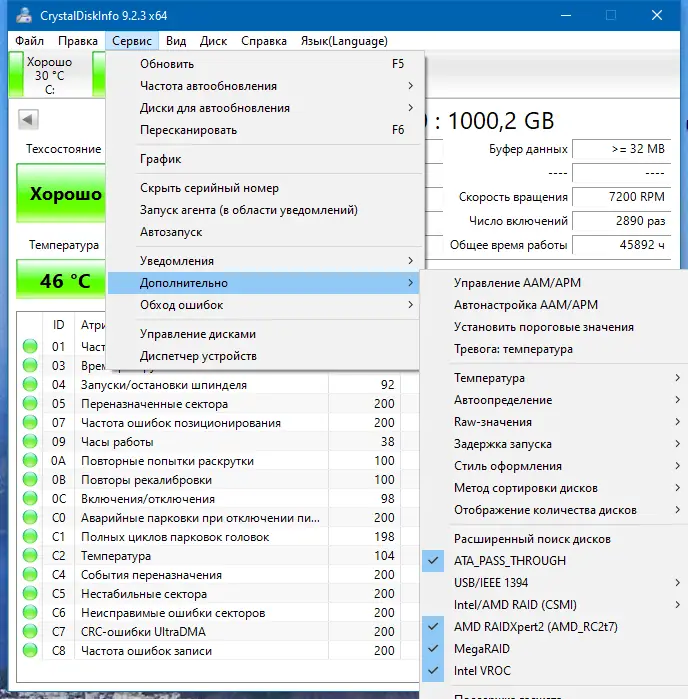Open Задержка запуска submenu
This screenshot has width=688, height=699.
point(553,444)
